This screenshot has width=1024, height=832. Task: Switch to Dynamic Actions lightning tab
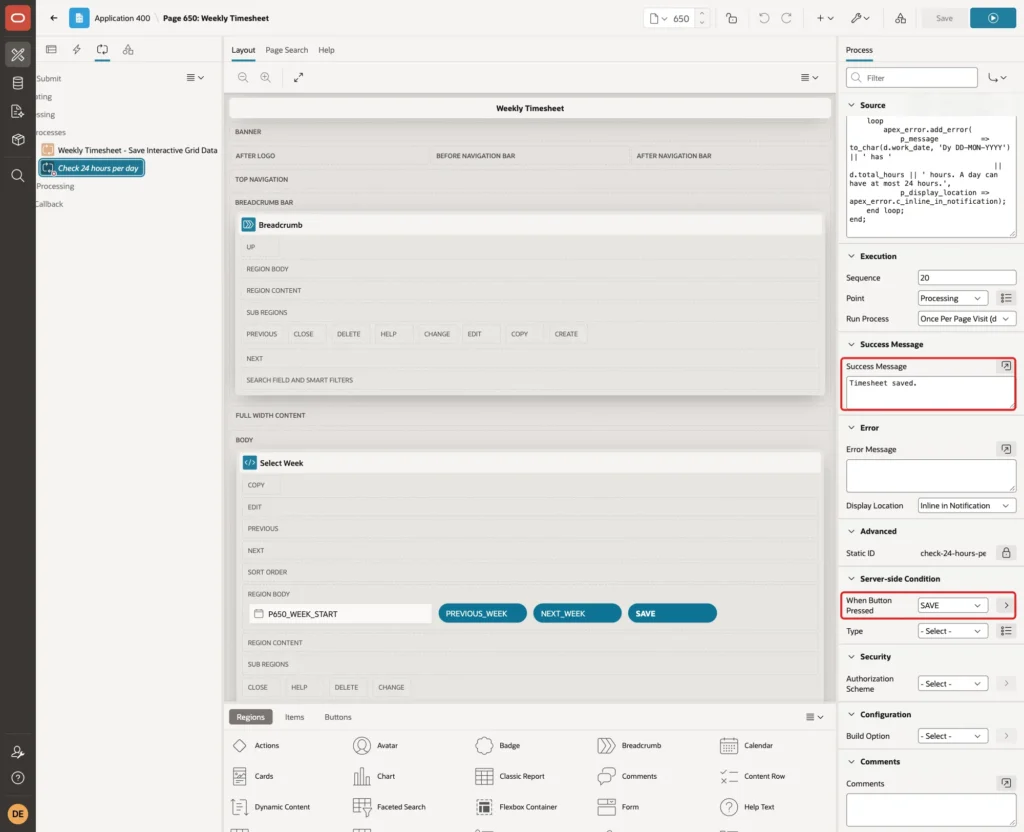[x=76, y=50]
